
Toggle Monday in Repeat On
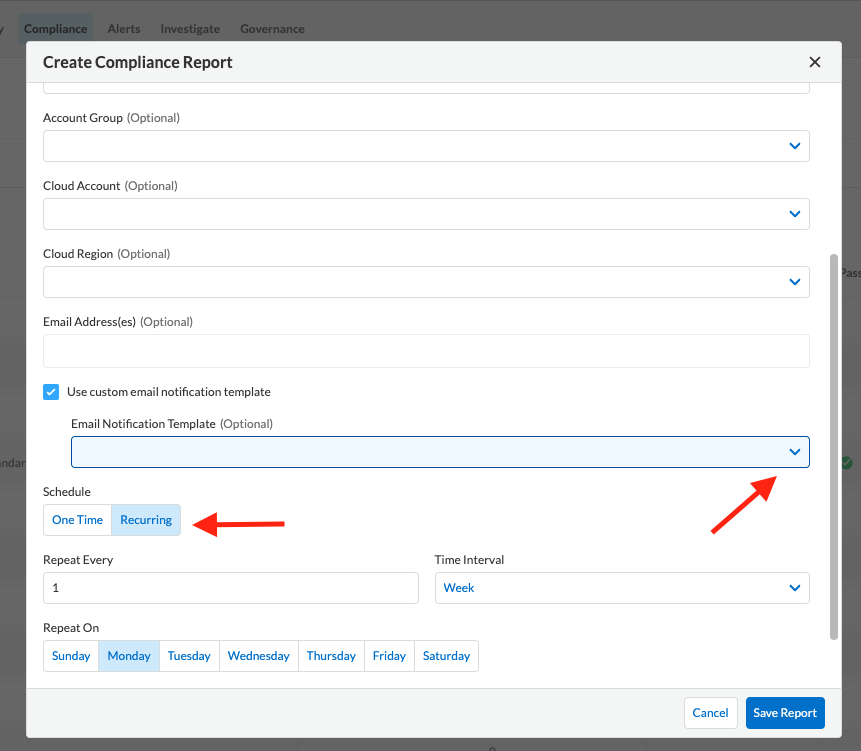[x=129, y=656]
